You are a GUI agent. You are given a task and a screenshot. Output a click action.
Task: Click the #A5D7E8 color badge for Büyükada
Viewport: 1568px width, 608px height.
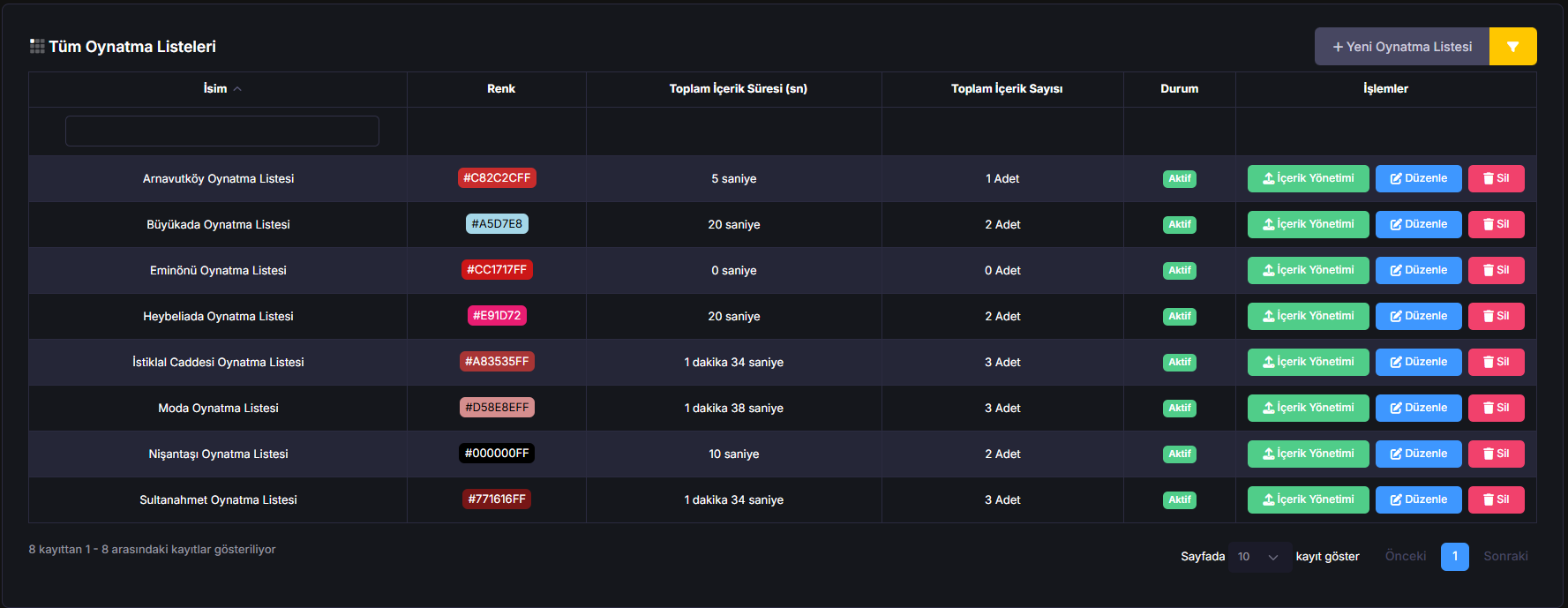point(497,224)
